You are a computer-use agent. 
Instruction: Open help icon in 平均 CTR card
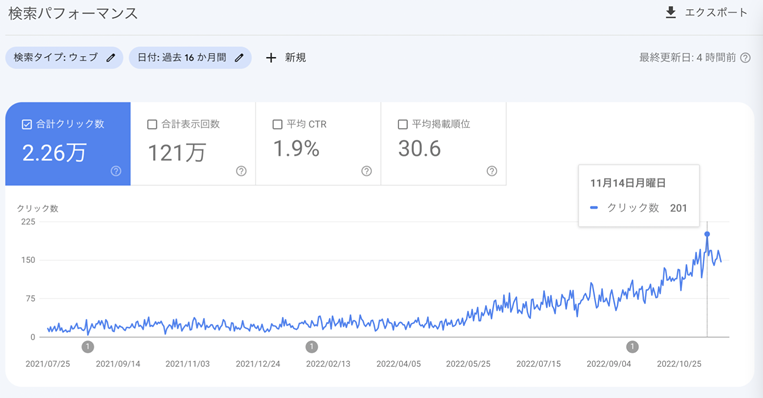click(x=366, y=171)
